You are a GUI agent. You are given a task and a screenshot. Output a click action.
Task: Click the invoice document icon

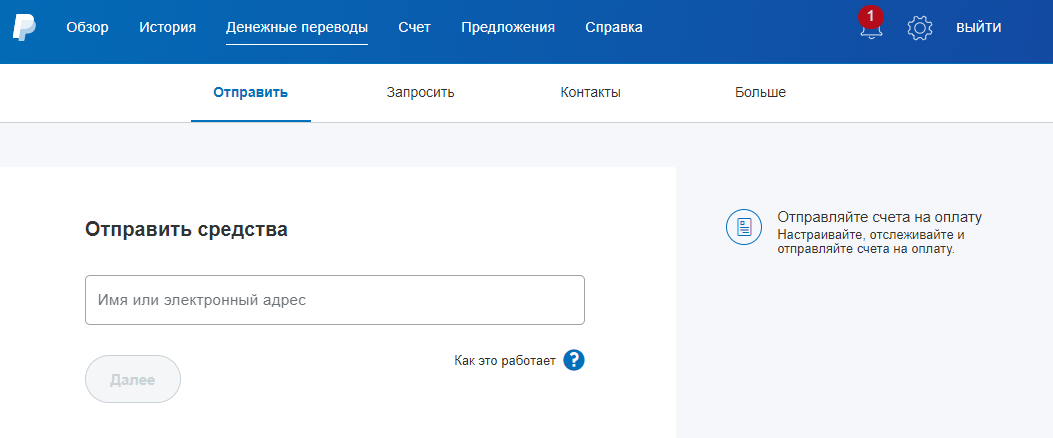point(743,227)
